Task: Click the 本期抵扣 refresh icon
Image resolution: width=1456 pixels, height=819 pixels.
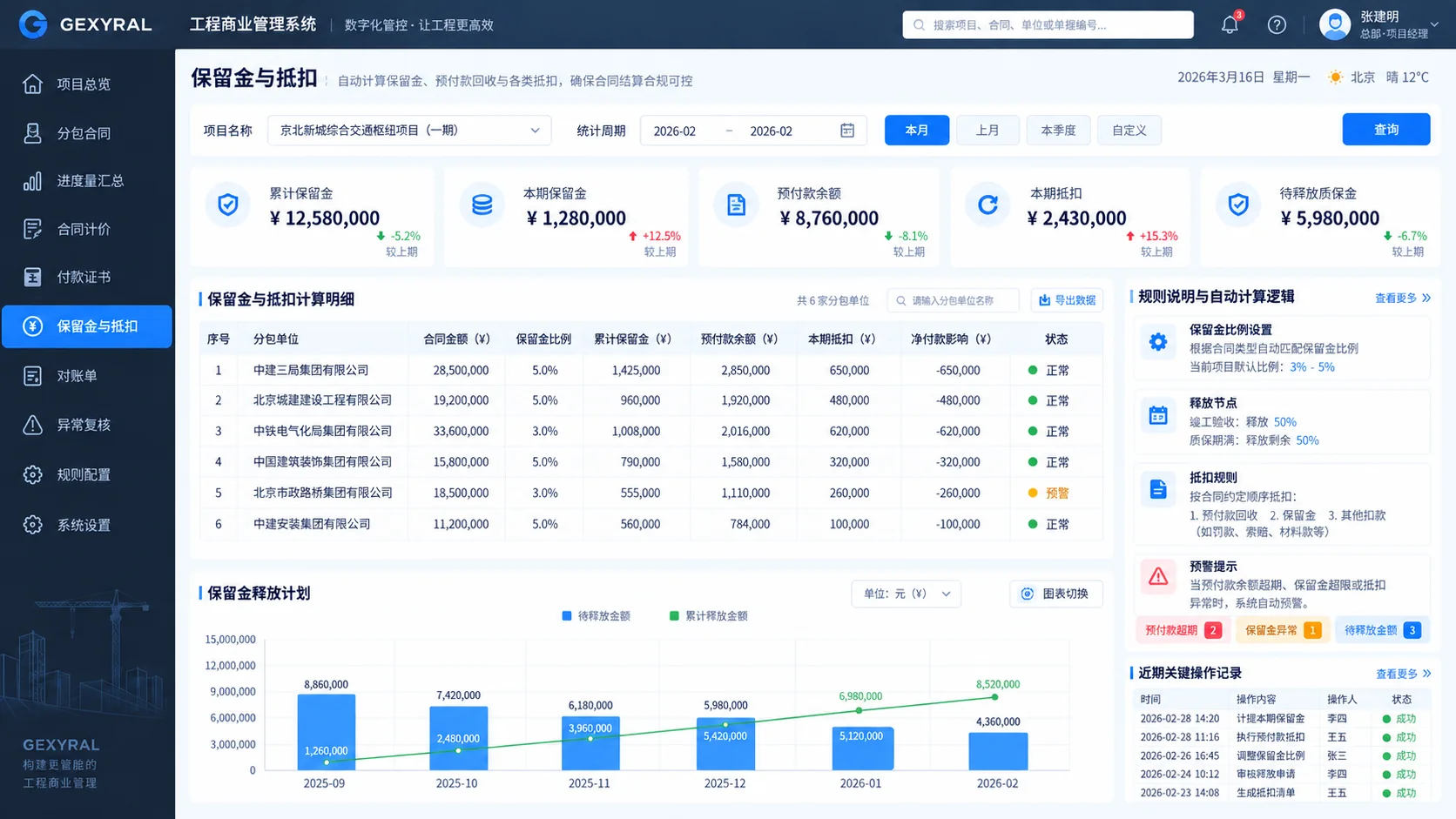Action: (x=988, y=205)
